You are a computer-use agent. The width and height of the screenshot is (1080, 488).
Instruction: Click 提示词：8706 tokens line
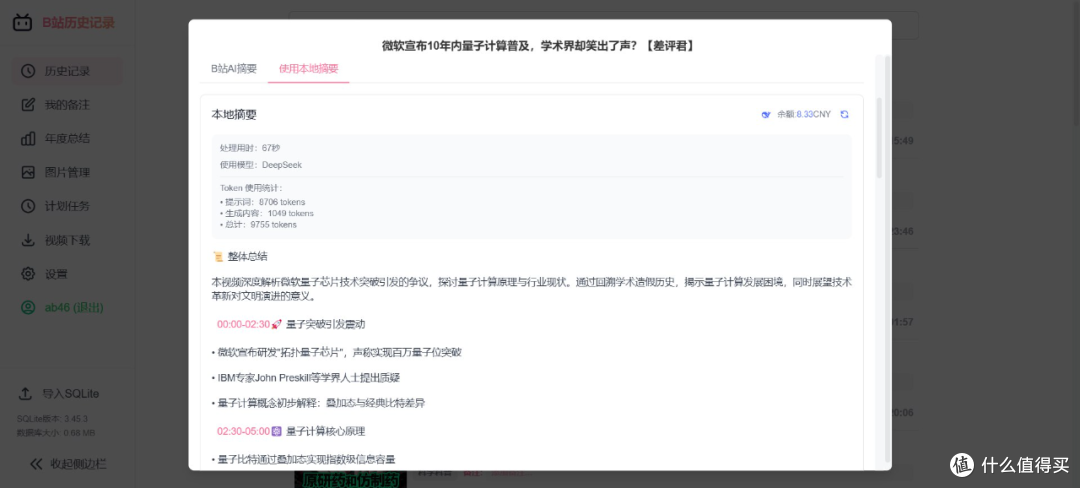pos(262,202)
